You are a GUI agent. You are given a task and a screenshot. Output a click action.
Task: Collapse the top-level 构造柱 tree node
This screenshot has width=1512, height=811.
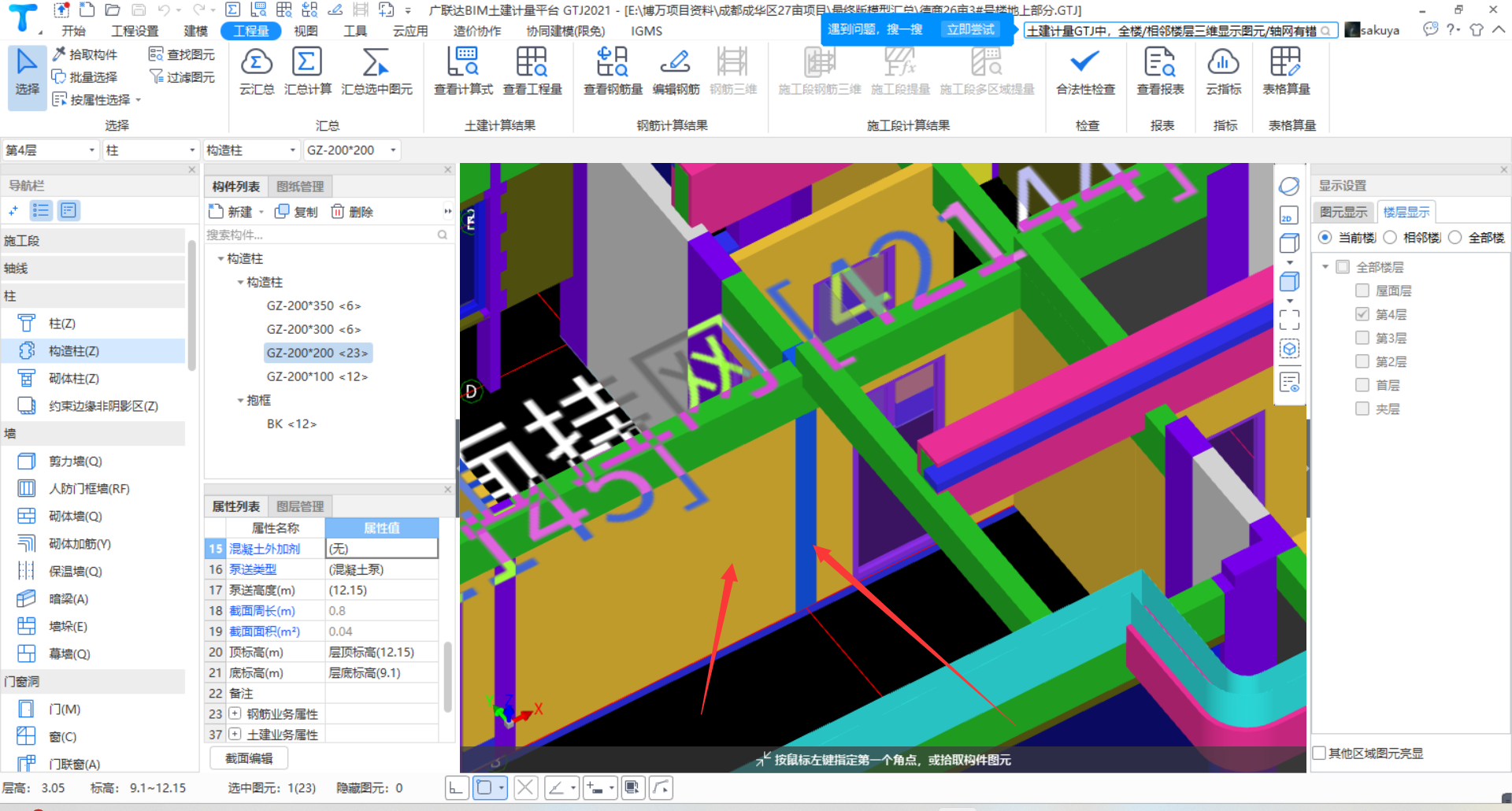[221, 258]
